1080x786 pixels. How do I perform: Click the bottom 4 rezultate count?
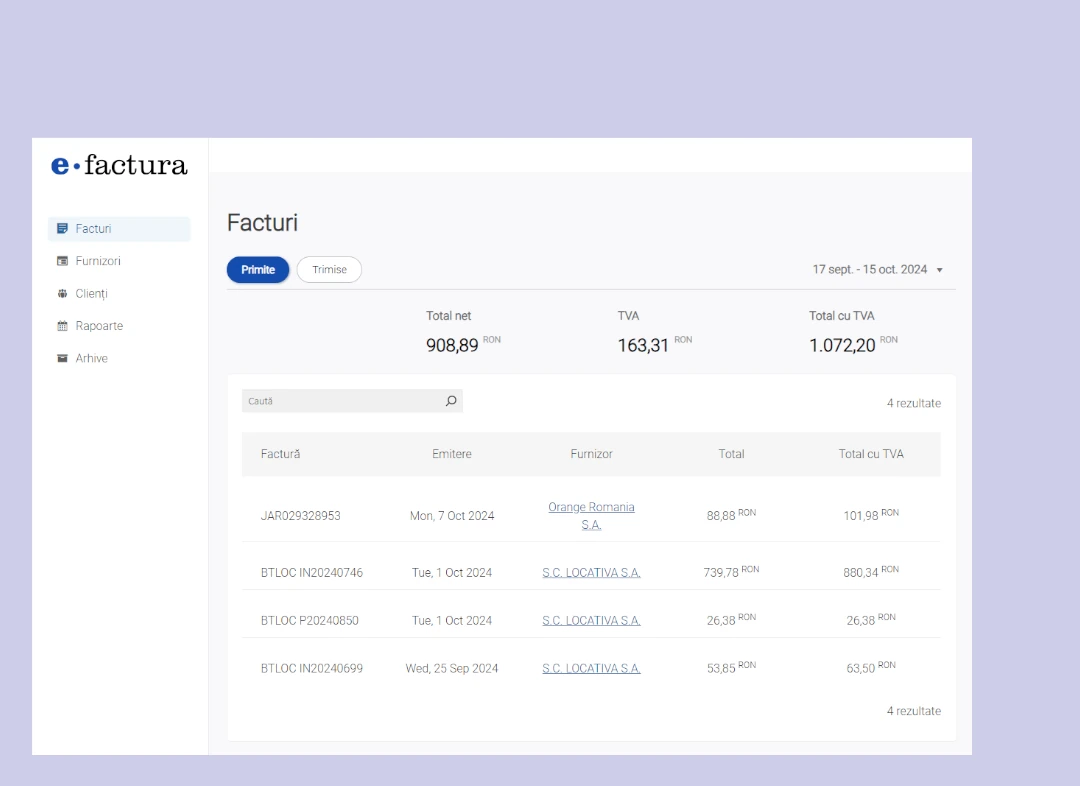[x=913, y=711]
